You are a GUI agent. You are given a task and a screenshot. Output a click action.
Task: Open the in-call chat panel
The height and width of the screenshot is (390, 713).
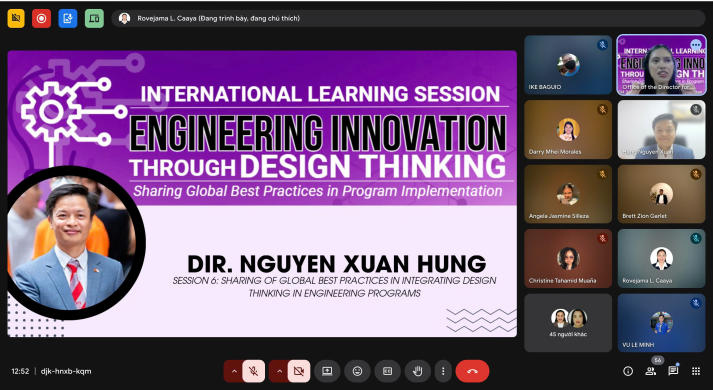[673, 371]
